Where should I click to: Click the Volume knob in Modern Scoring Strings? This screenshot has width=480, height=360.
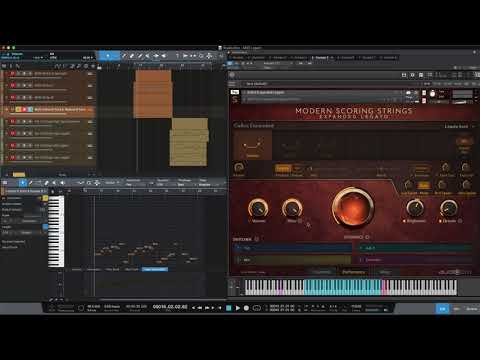[258, 208]
